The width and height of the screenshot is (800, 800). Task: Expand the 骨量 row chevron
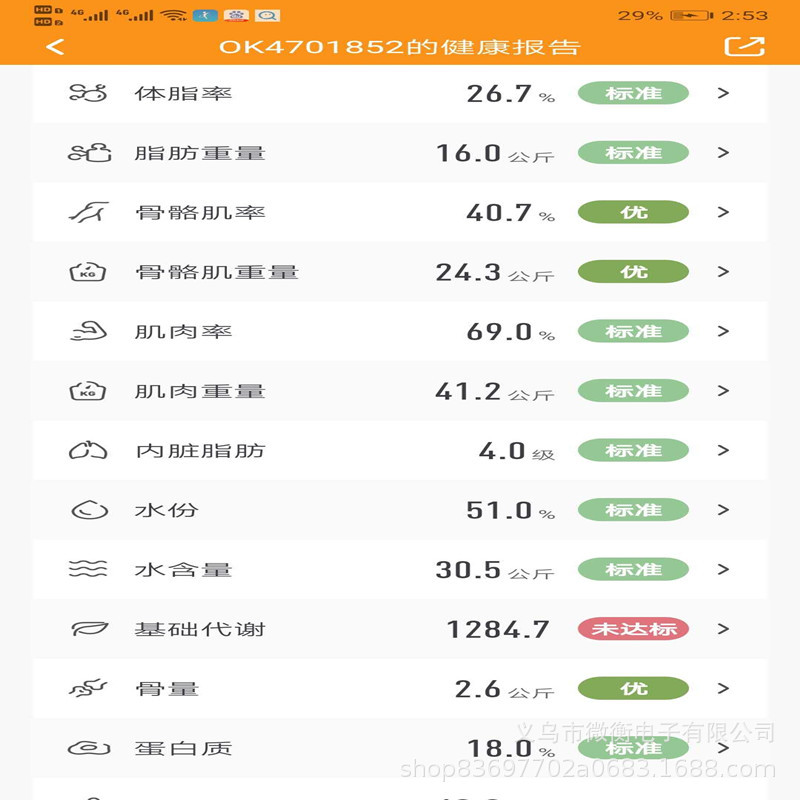coord(724,688)
